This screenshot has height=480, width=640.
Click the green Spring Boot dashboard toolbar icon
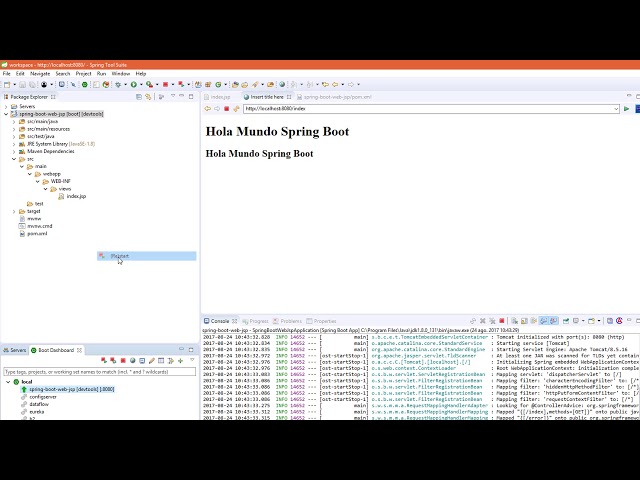pos(84,84)
